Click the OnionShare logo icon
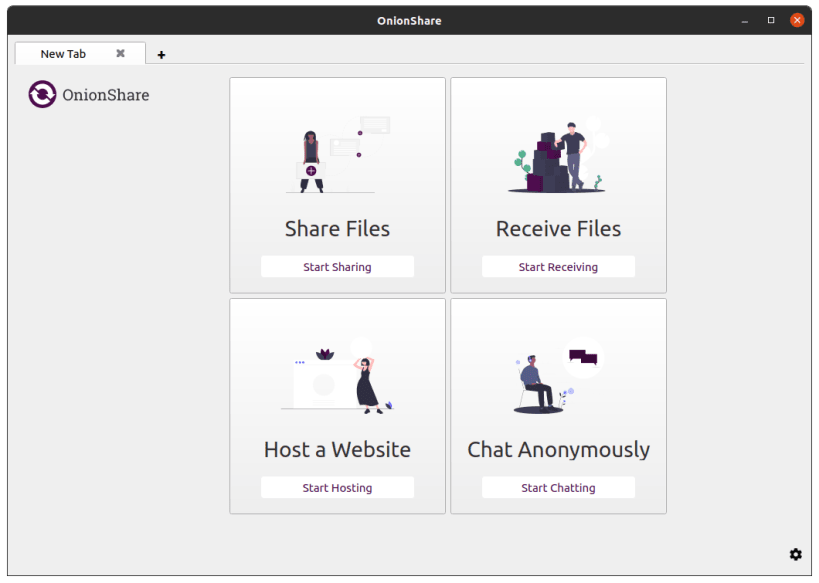This screenshot has width=819, height=583. [42, 94]
